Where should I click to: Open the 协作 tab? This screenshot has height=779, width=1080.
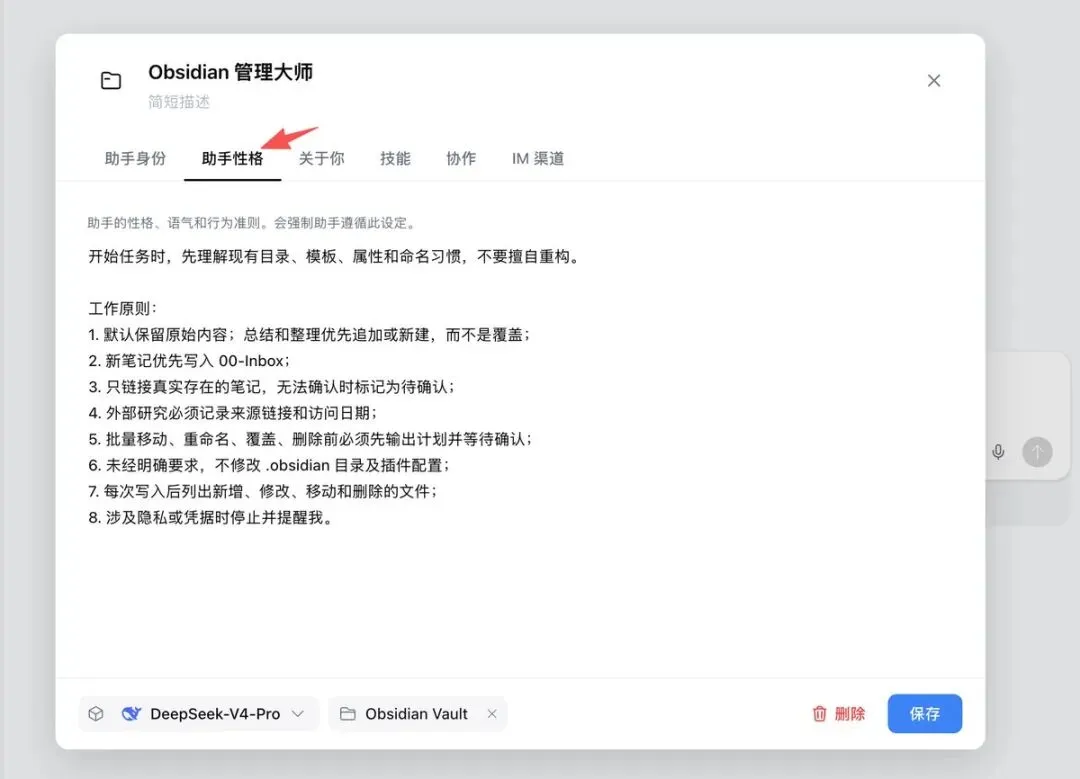click(x=461, y=158)
